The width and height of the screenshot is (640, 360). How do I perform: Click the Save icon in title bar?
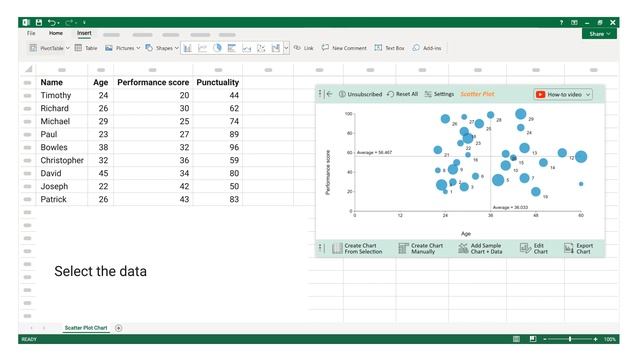[x=39, y=22]
